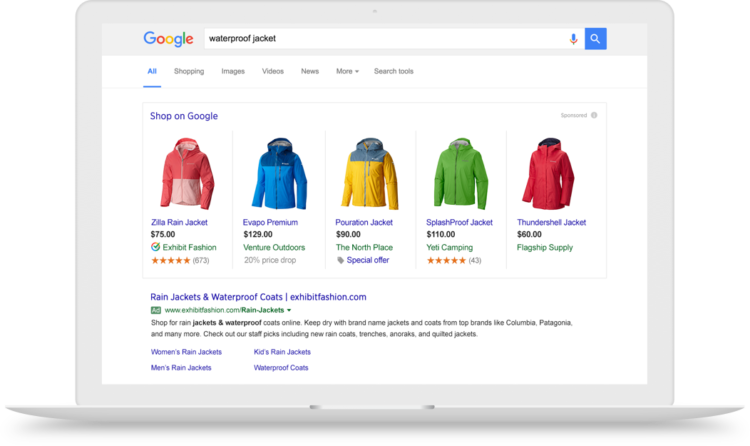Click Zilla Rain Jacket star rating
Image resolution: width=750 pixels, height=446 pixels.
coord(171,260)
